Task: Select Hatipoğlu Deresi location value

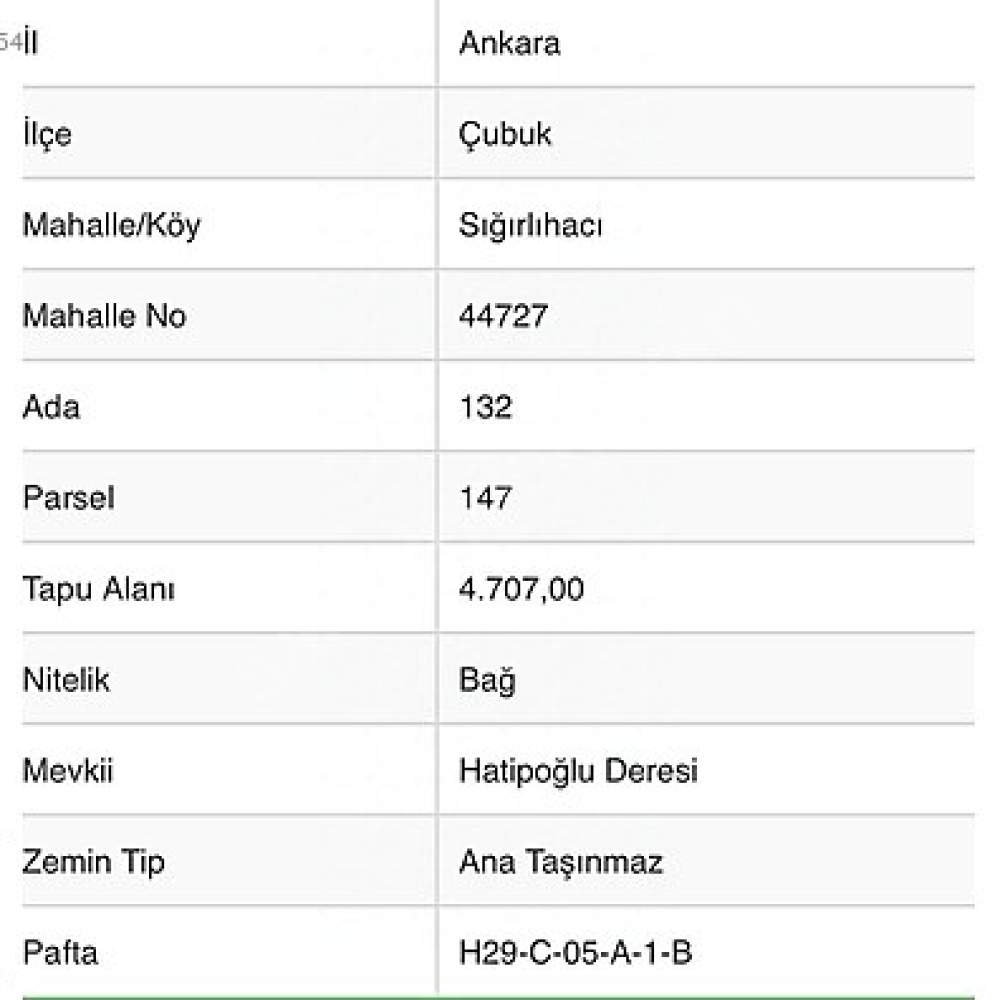Action: (x=578, y=771)
